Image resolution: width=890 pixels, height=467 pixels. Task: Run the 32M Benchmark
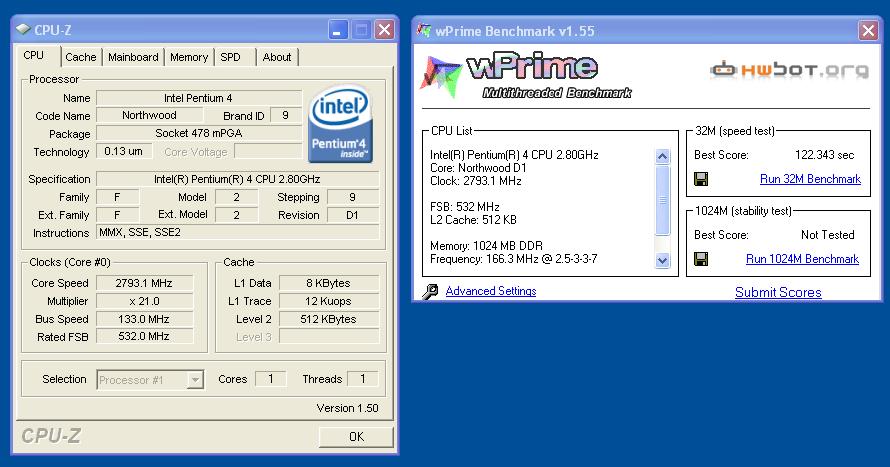coord(810,179)
